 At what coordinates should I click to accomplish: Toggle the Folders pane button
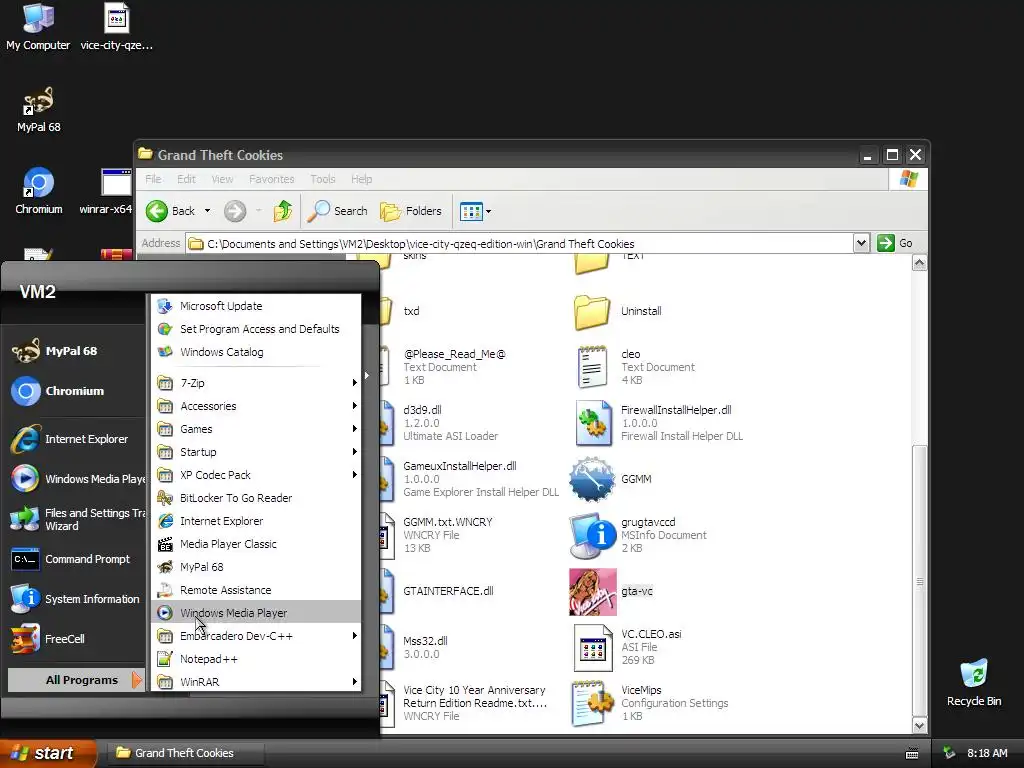pyautogui.click(x=411, y=211)
